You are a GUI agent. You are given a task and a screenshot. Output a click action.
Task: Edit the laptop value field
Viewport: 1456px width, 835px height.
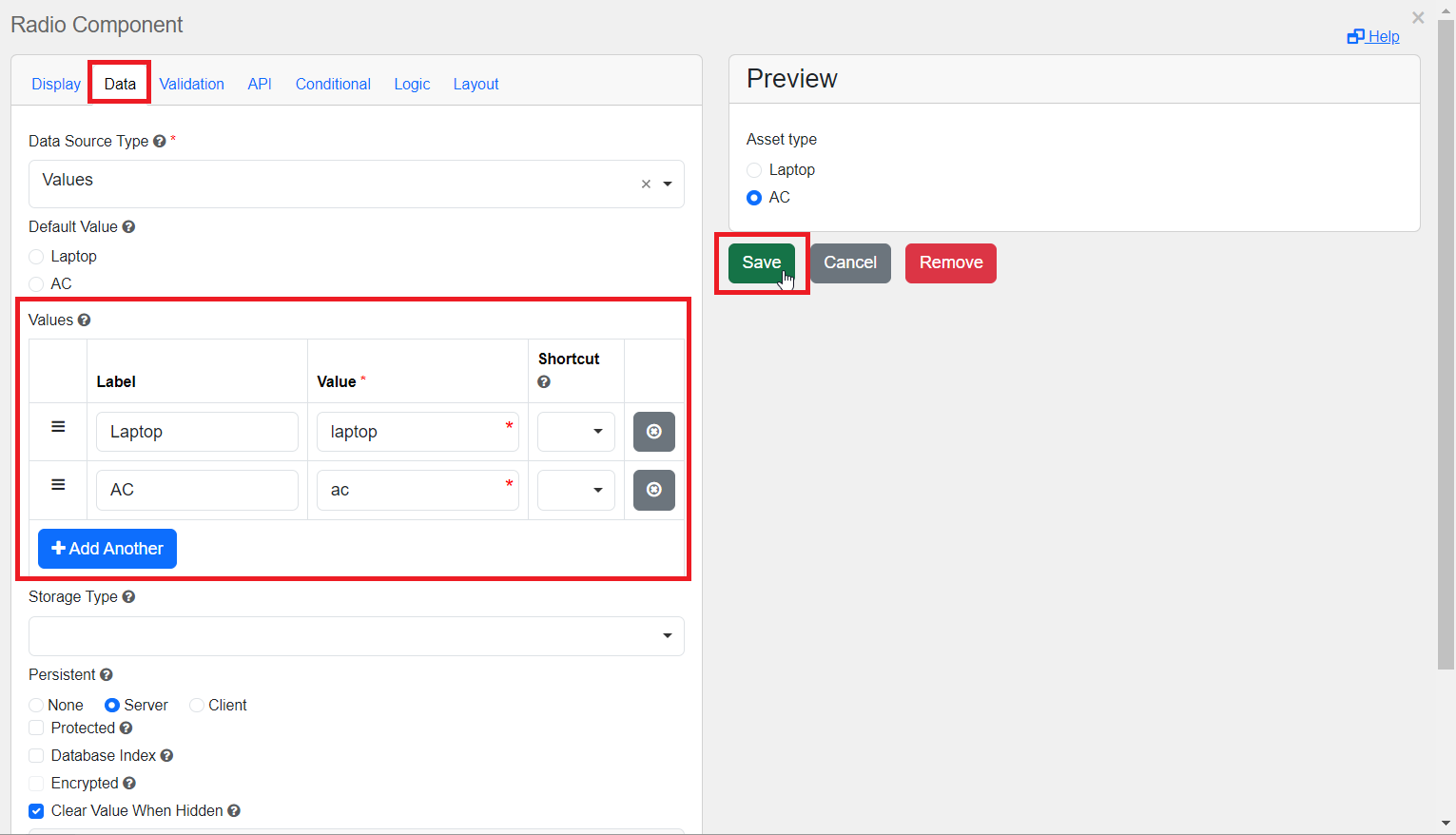[x=417, y=432]
